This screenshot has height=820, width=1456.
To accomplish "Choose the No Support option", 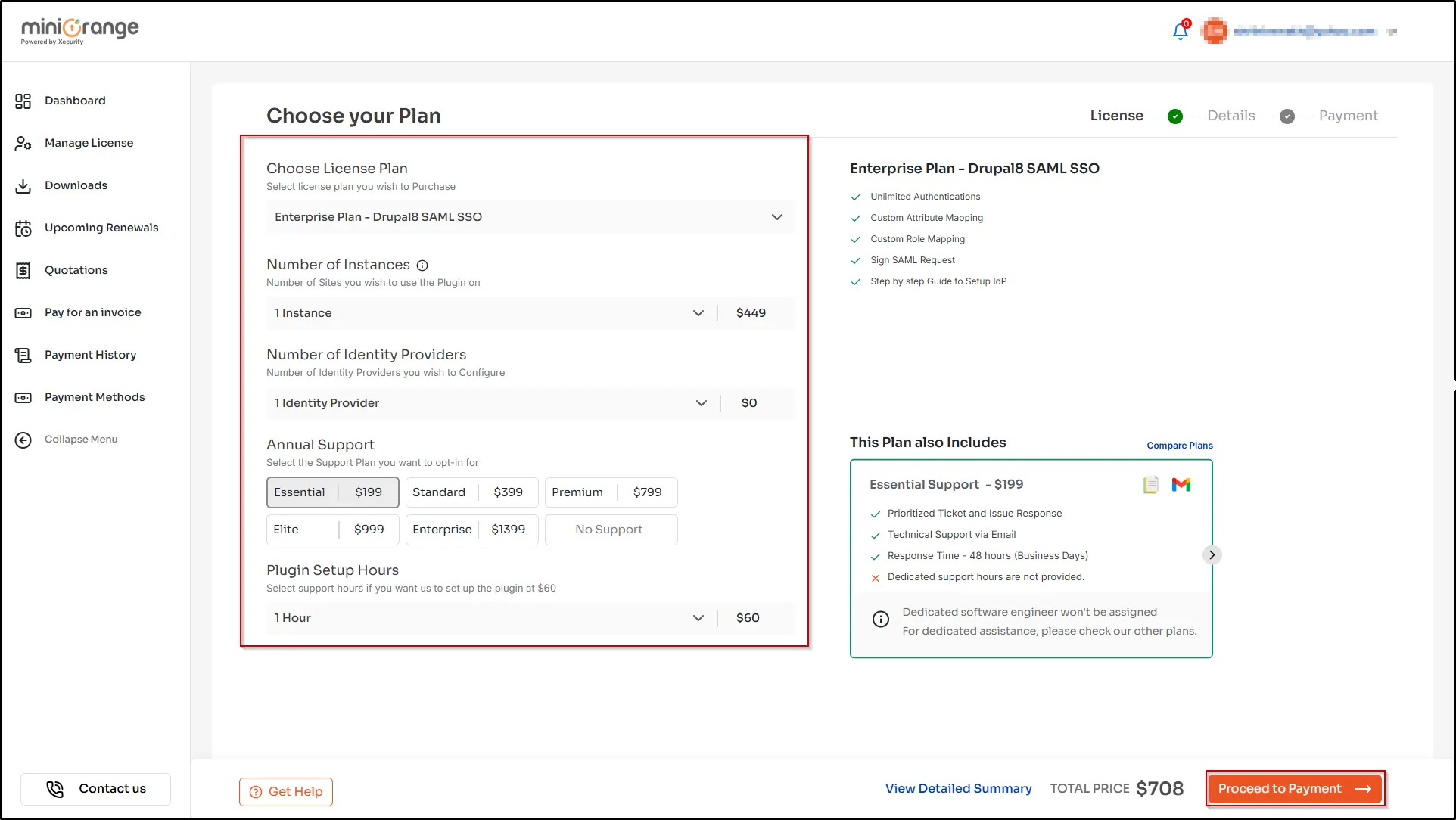I will pos(611,530).
